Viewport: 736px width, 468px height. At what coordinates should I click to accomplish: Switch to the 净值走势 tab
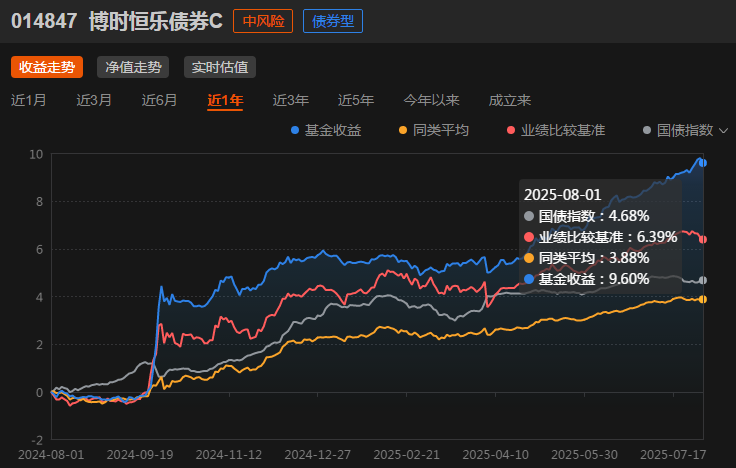click(133, 67)
